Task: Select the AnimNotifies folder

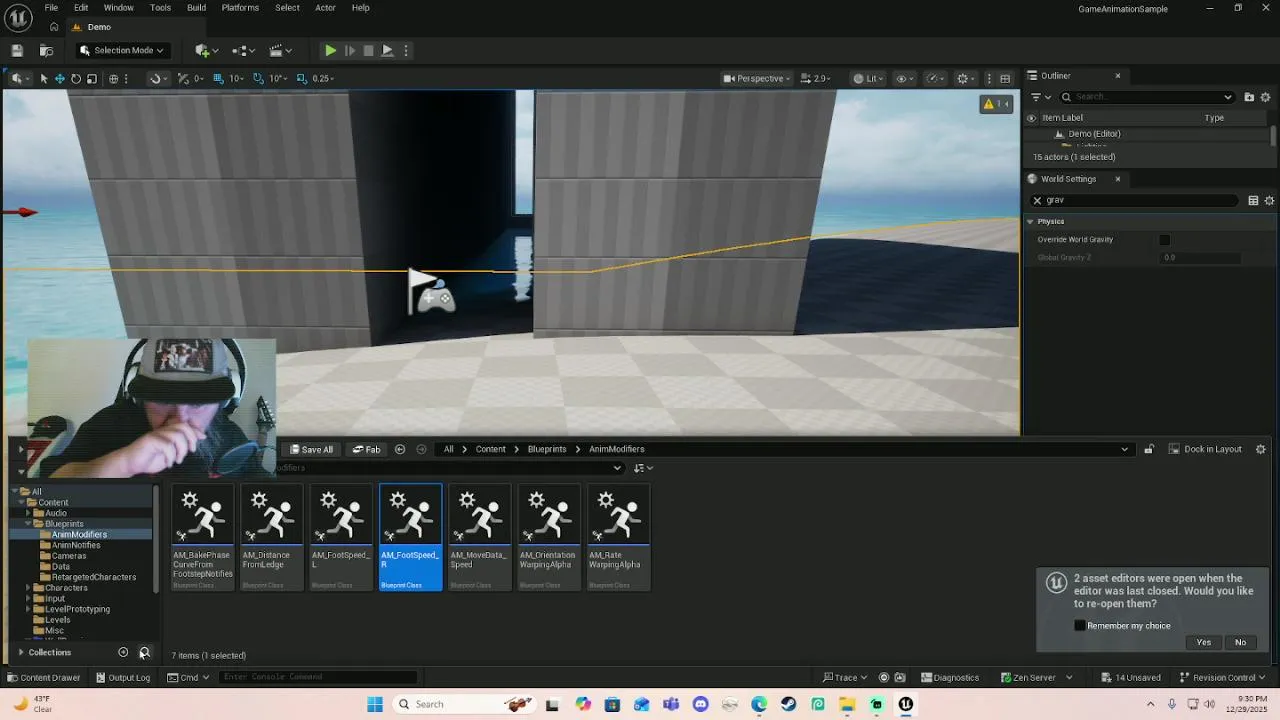Action: [x=76, y=545]
